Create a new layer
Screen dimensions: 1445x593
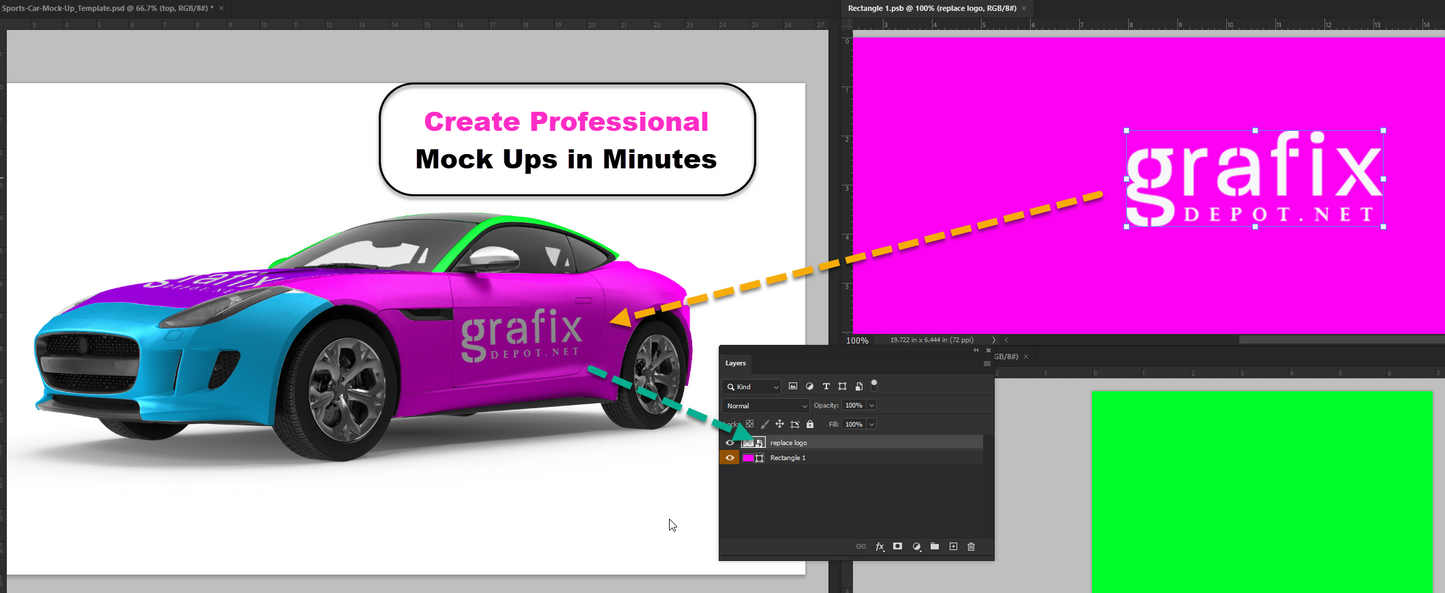point(953,547)
